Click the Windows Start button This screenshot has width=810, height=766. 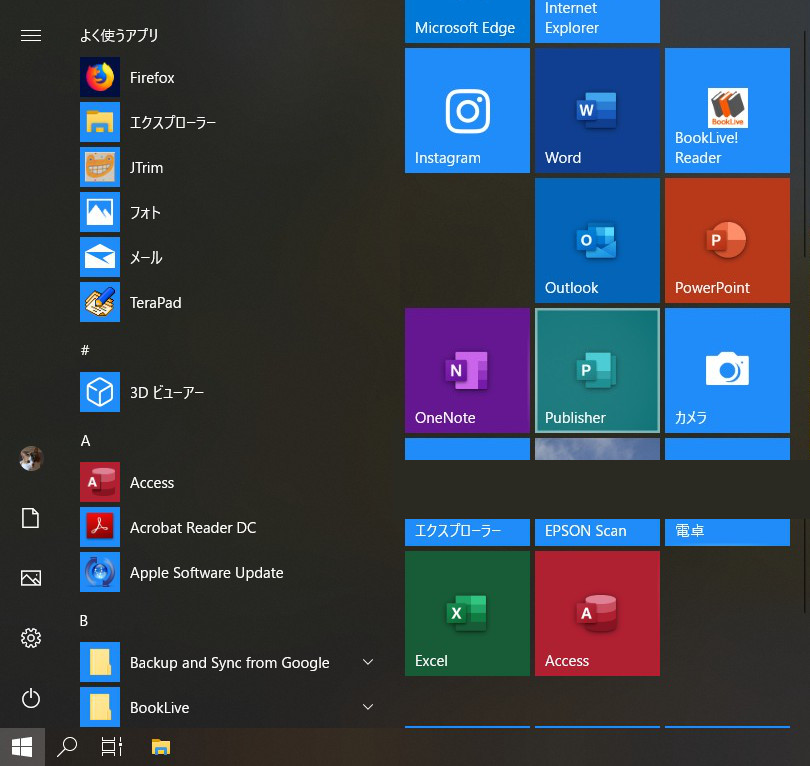tap(22, 747)
